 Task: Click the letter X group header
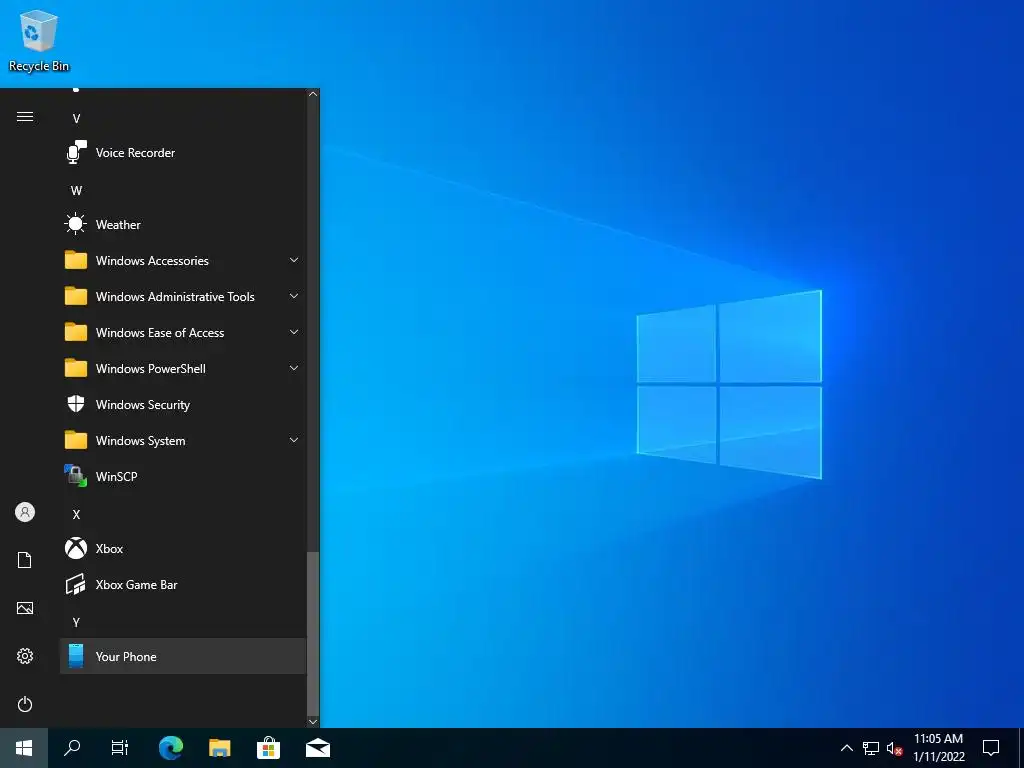[x=76, y=515]
